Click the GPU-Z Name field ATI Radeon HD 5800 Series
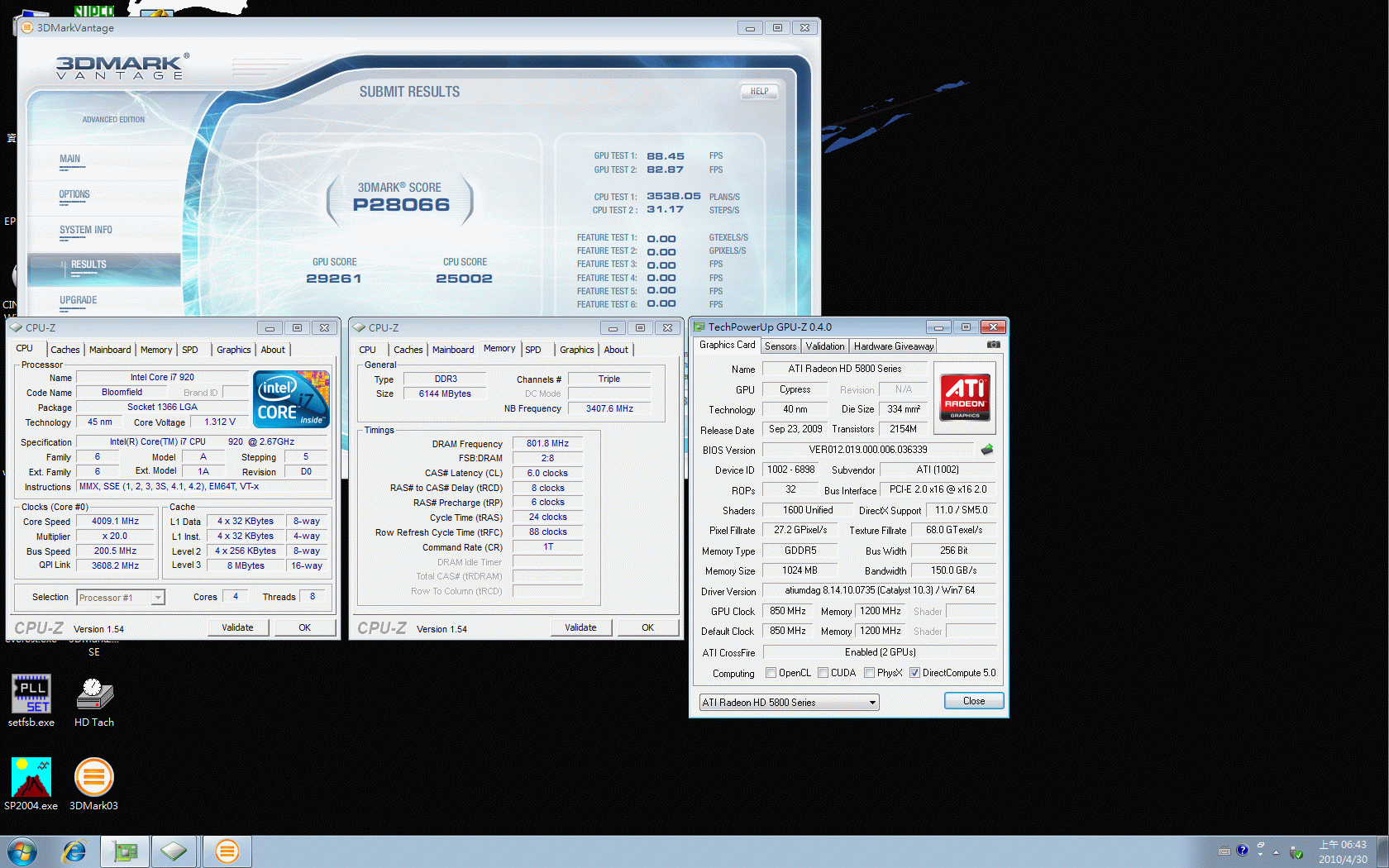Screen dimensions: 1389x868 [x=845, y=369]
